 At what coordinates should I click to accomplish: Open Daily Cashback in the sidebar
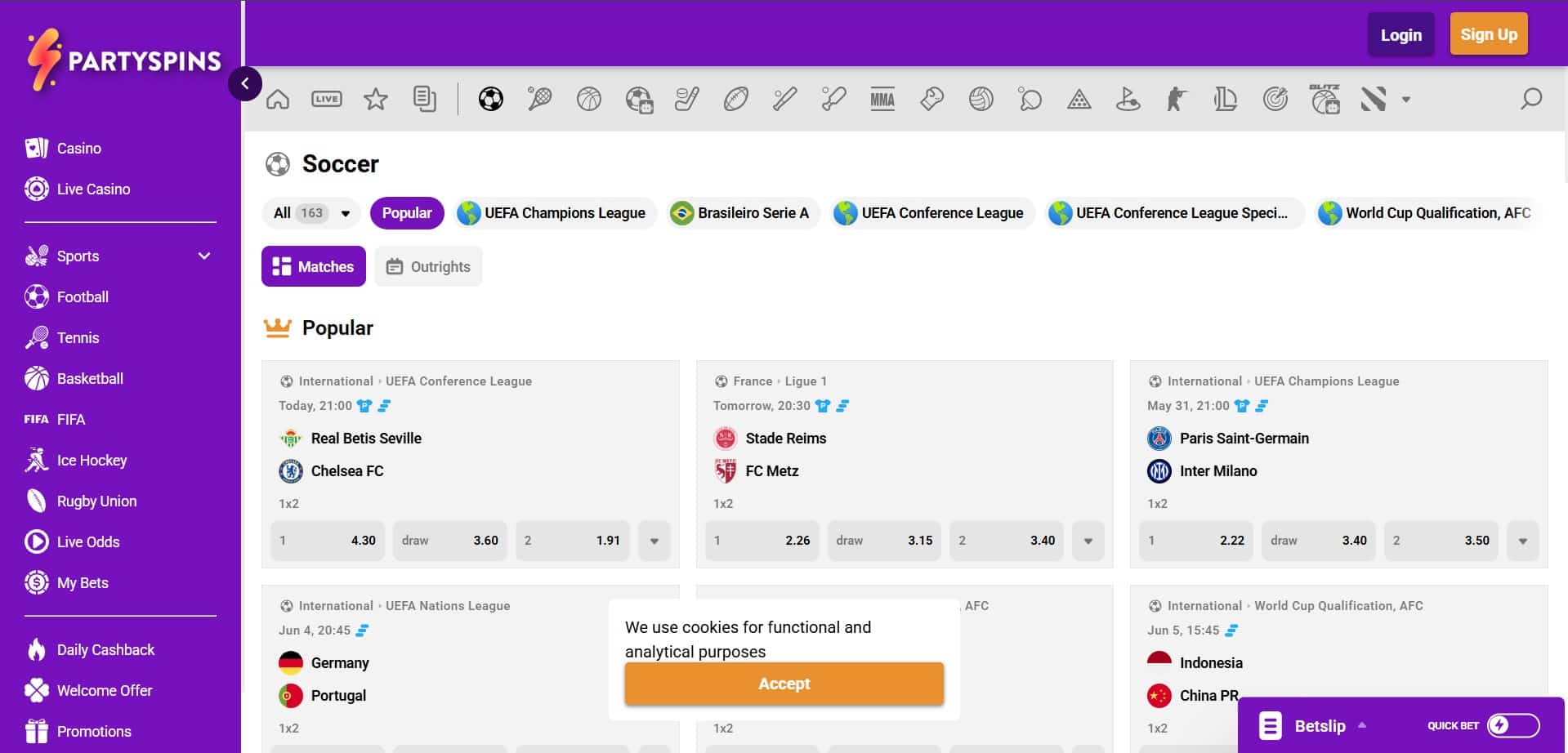coord(90,649)
